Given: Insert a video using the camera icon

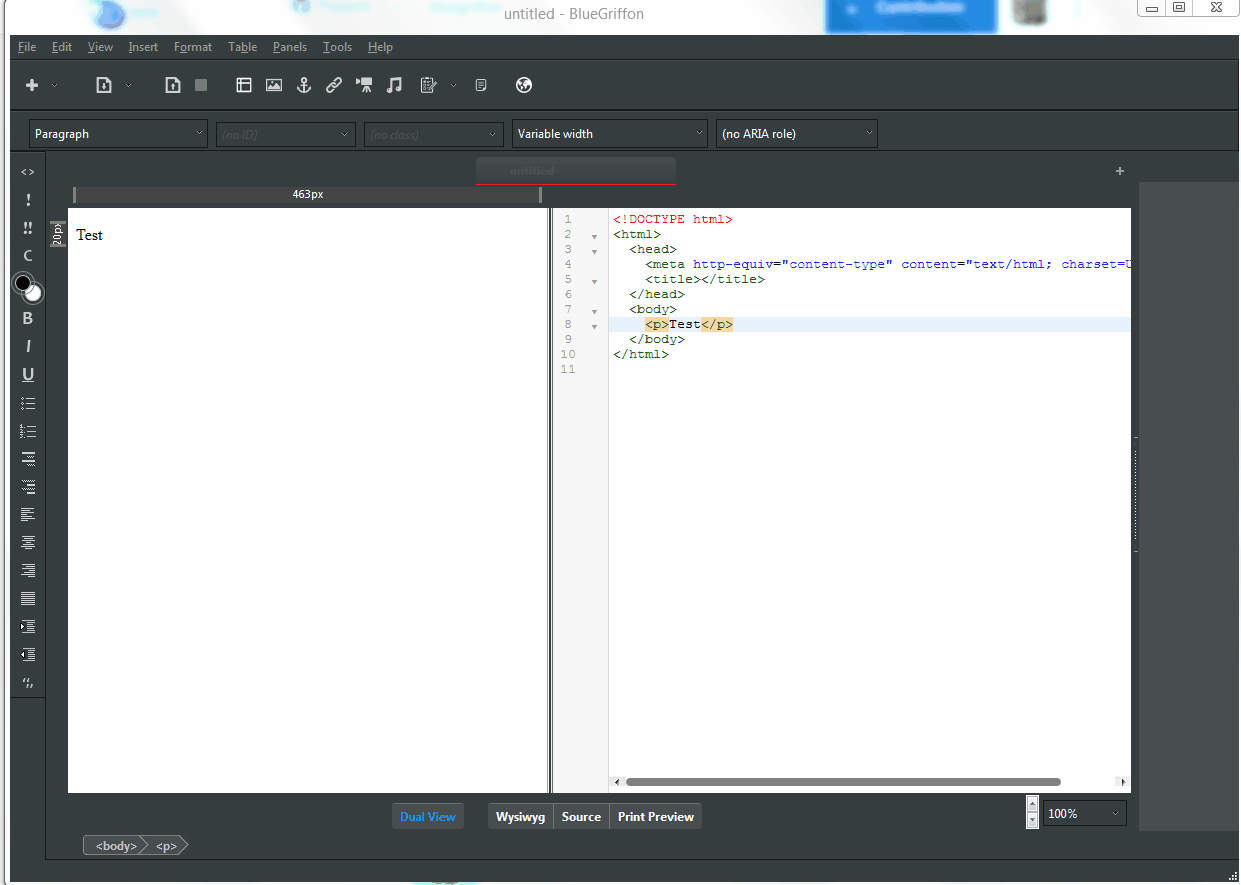Looking at the screenshot, I should point(364,86).
